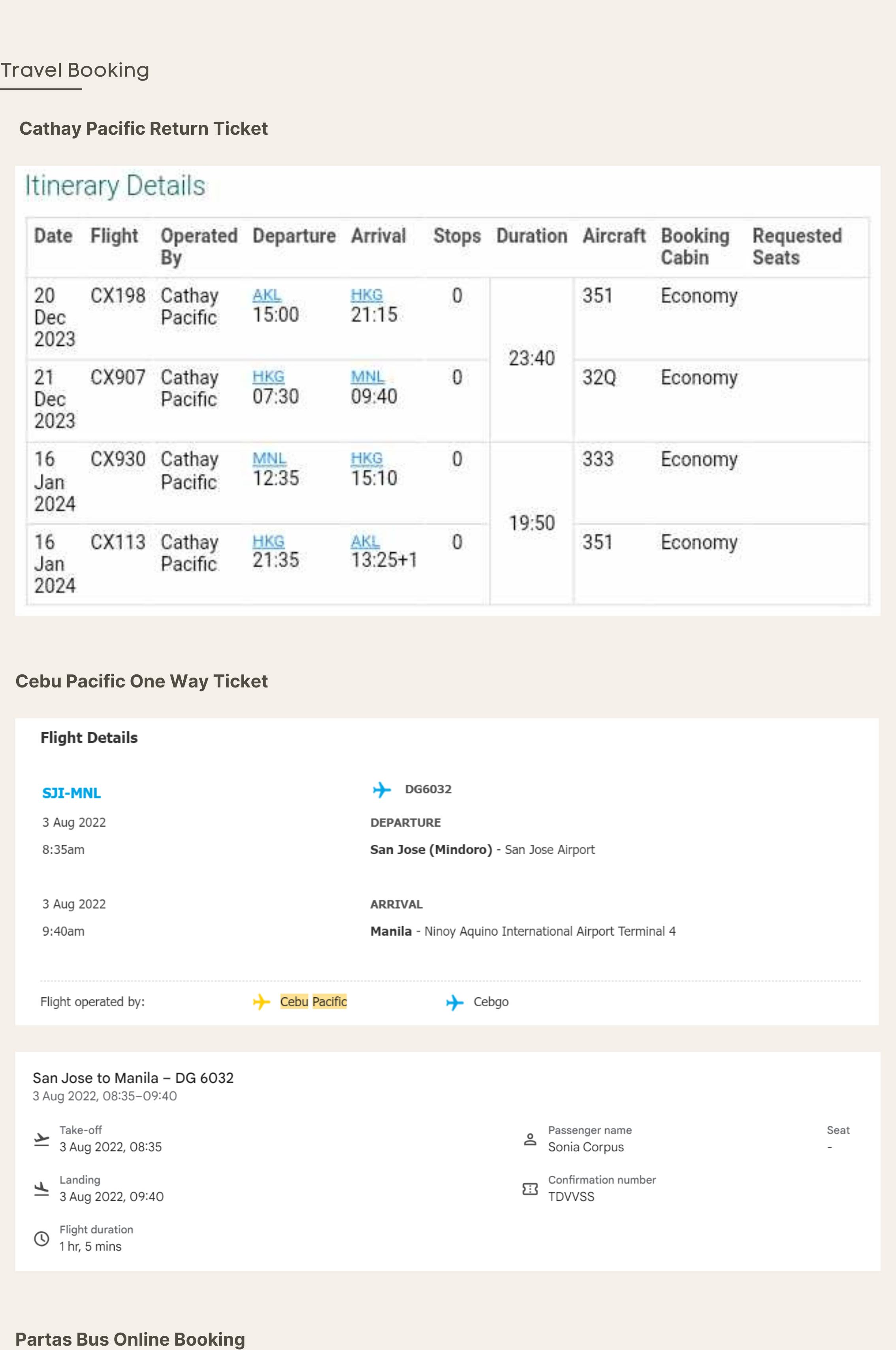896x1350 pixels.
Task: Click the blue airplane icon beside DG6032
Action: pyautogui.click(x=381, y=789)
